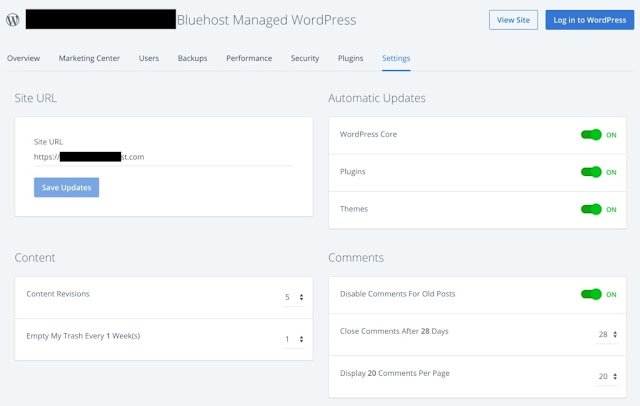Screen dimensions: 640x406
Task: Open Comments Per Page selector
Action: click(x=607, y=376)
